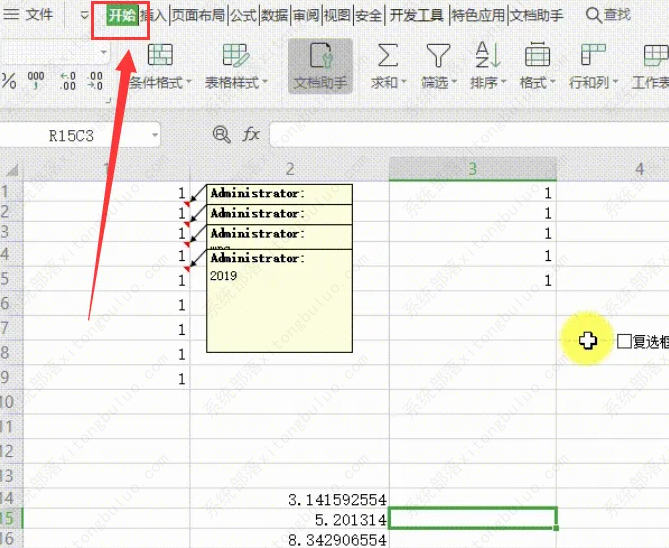Switch to the 开始 tab

[122, 15]
